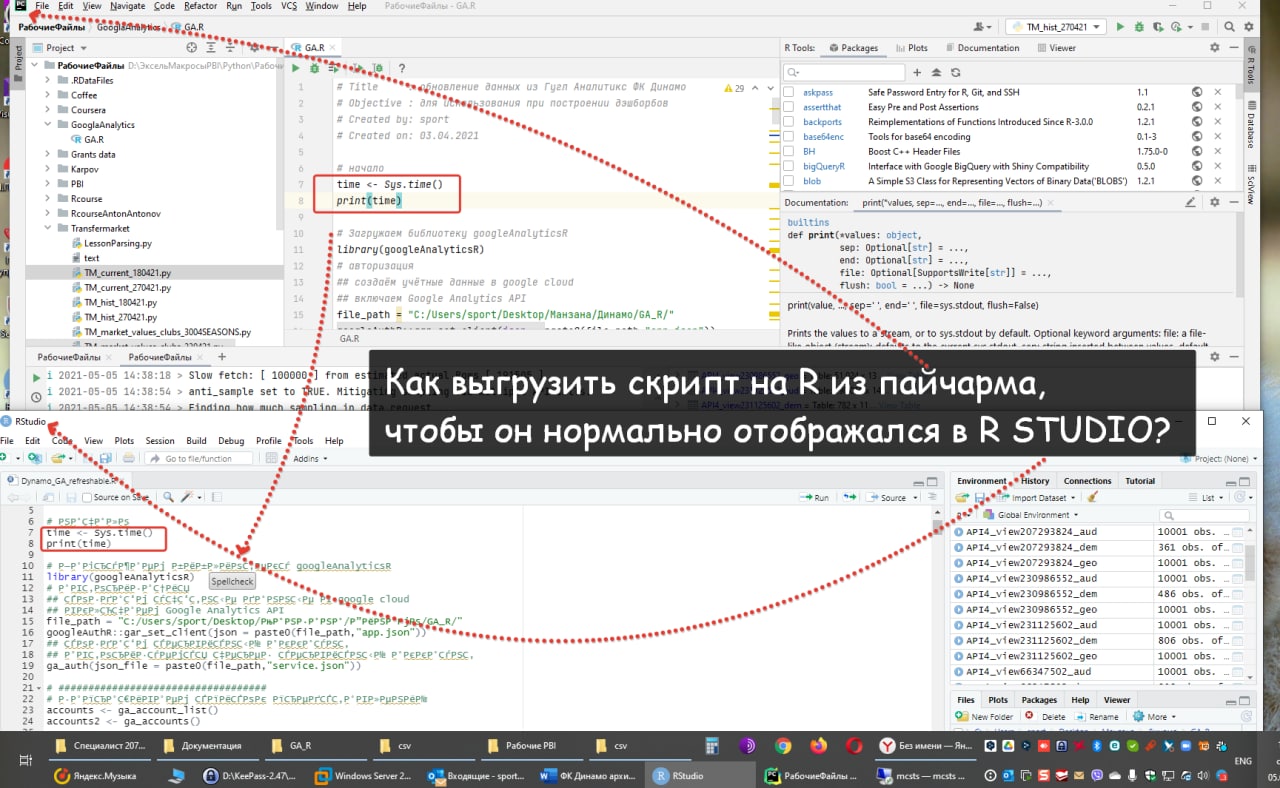1280x788 pixels.
Task: Upgrade all R packages icon
Action: 936,72
